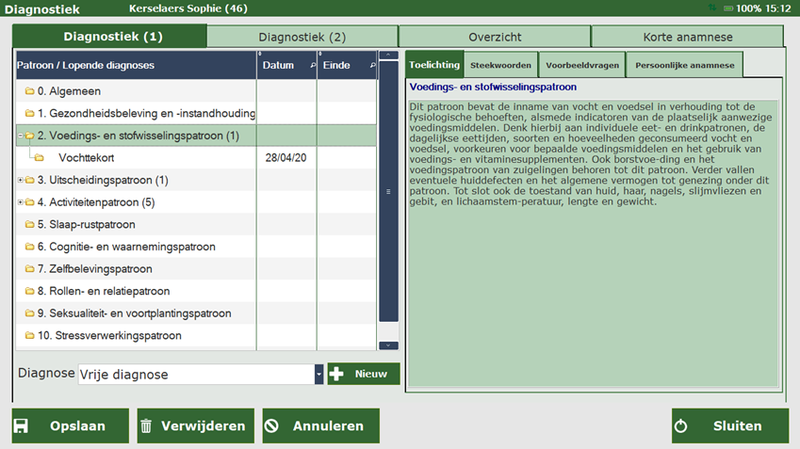Click the folder icon of 10. Stressverwerkingspatroon

tap(28, 335)
